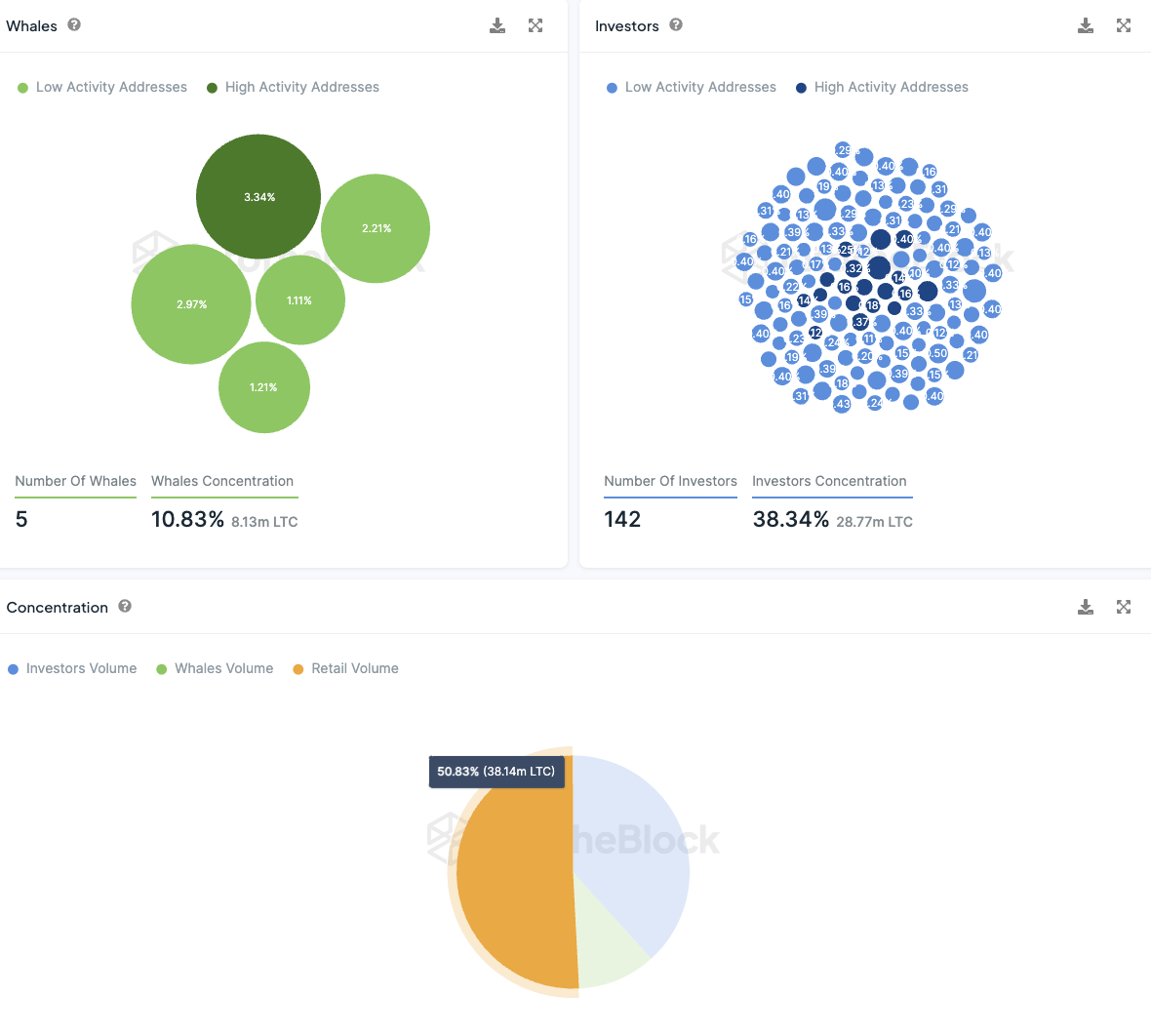
Task: Download the Whales chart data
Action: pyautogui.click(x=497, y=25)
